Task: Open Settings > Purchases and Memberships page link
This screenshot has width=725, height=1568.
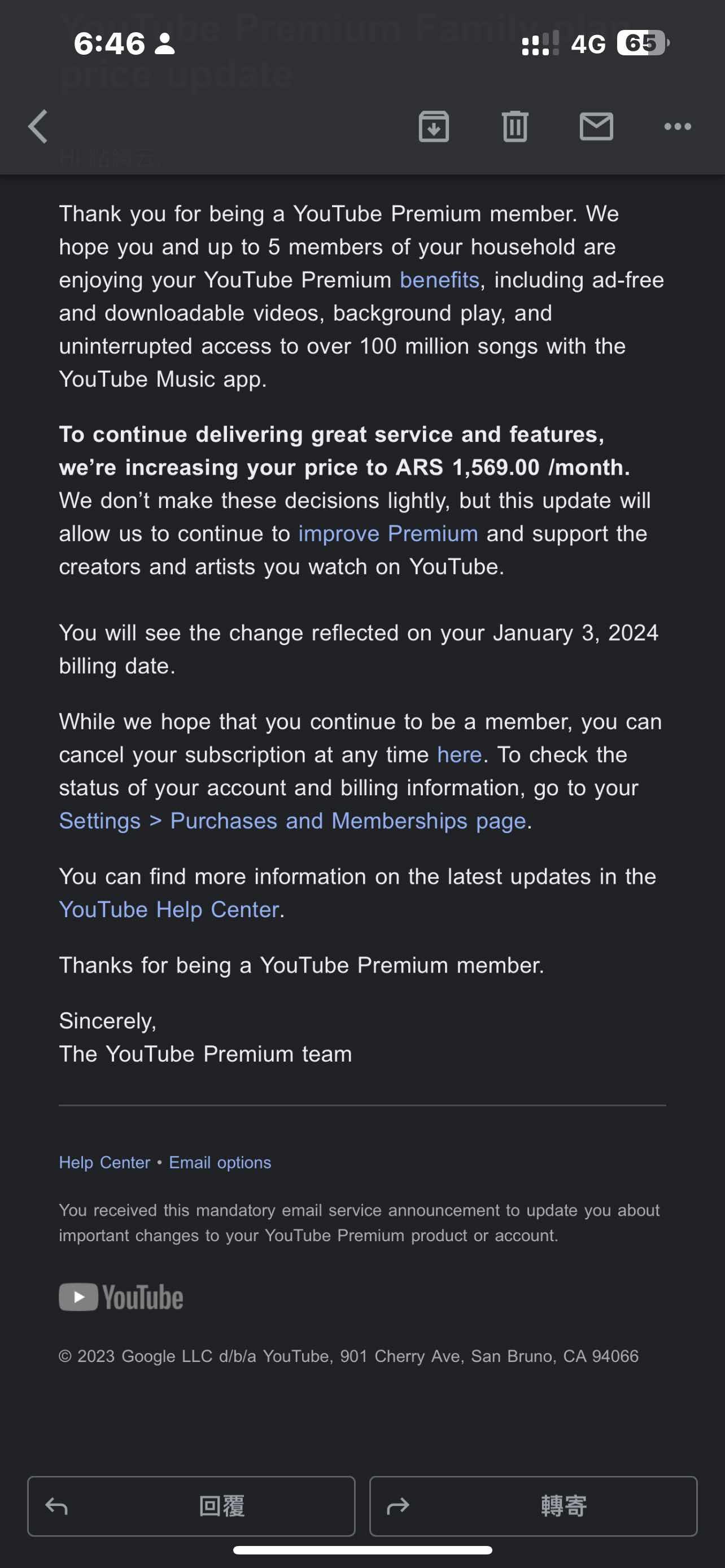Action: [x=292, y=821]
